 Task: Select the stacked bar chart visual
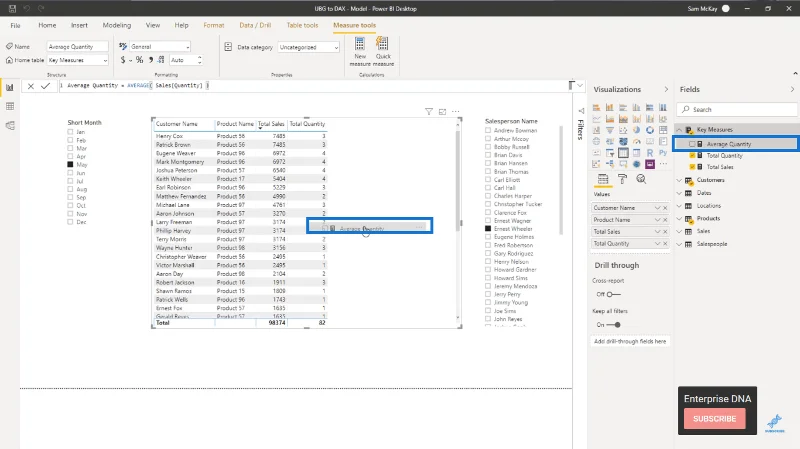pos(596,107)
